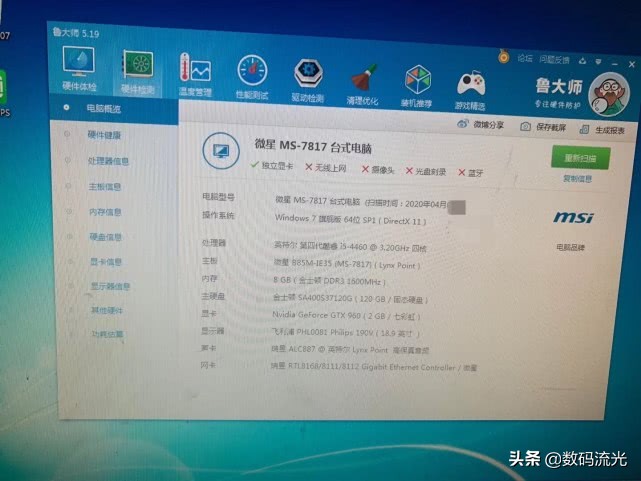Click the green 重新扫描 rescan button

point(580,158)
